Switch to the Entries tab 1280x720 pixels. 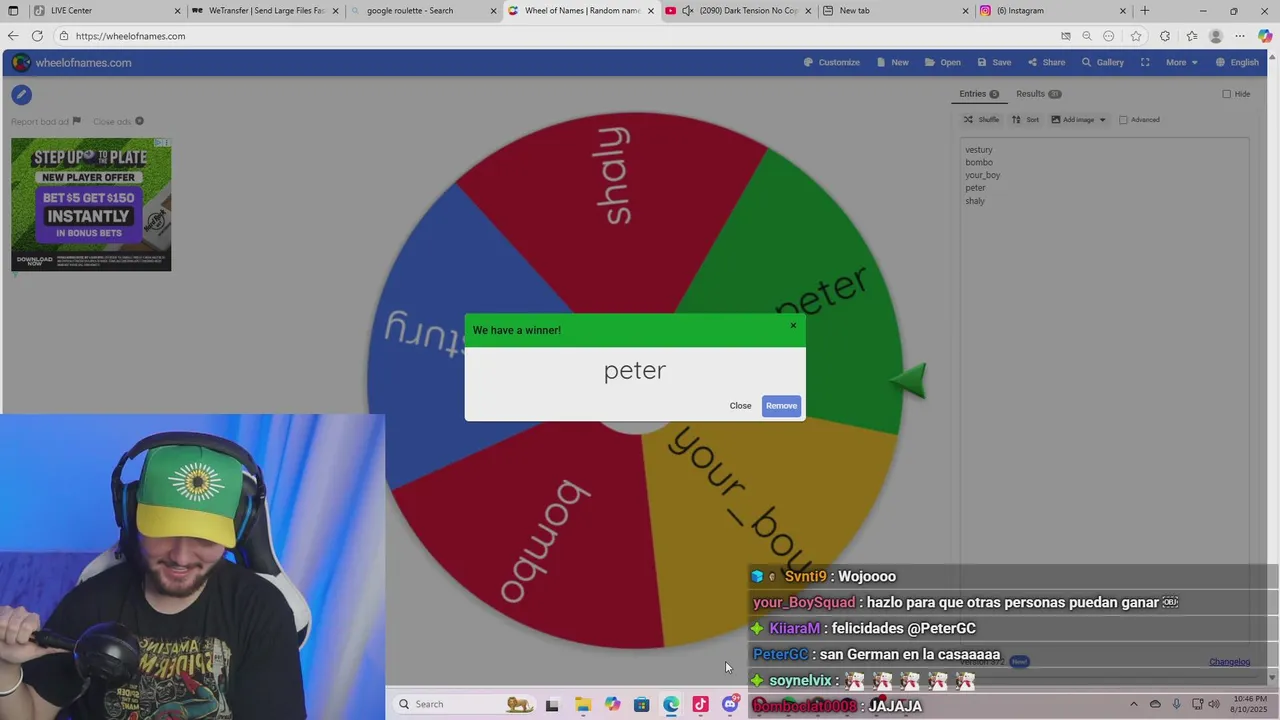tap(978, 94)
